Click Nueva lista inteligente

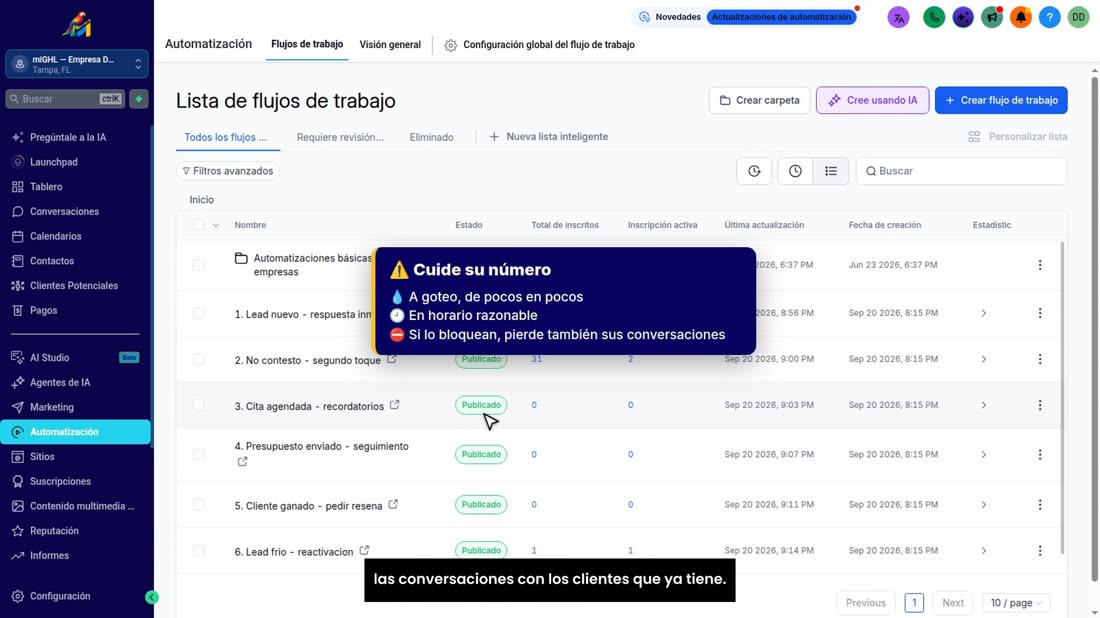(549, 137)
